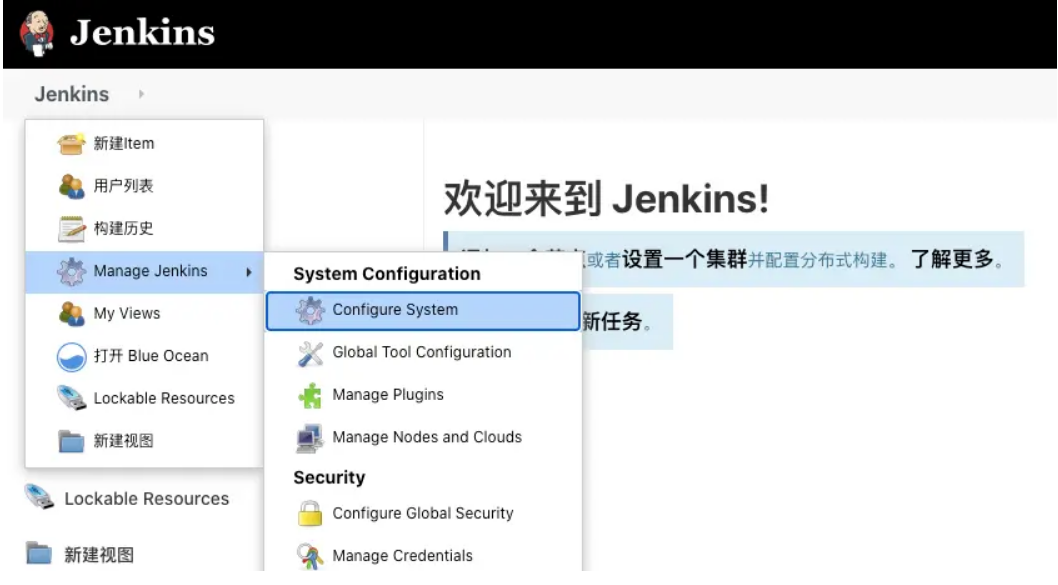Click the Configure Global Security padlock icon
The image size is (1058, 585).
310,513
